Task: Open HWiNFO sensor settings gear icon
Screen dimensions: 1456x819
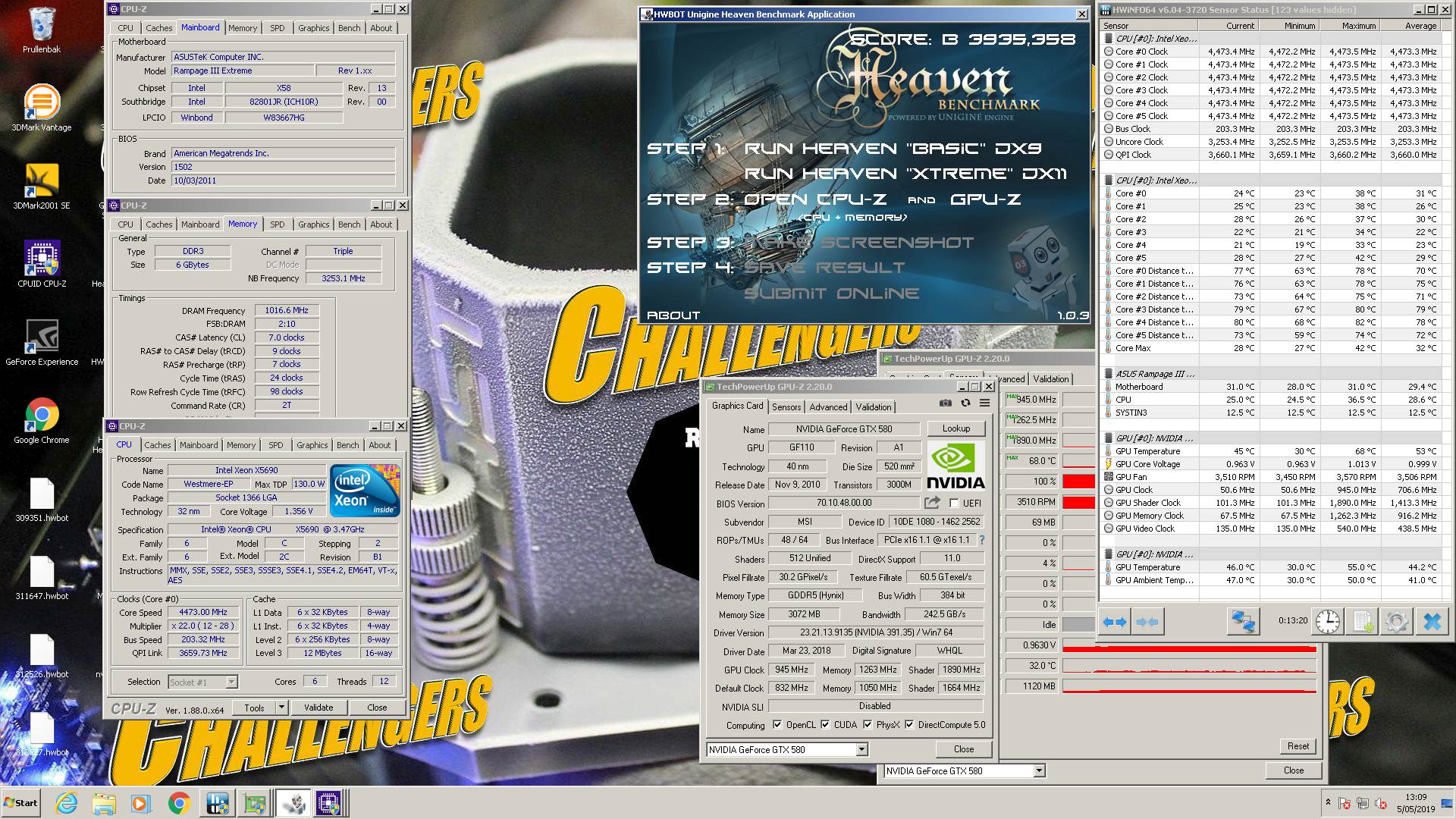Action: pos(1396,622)
